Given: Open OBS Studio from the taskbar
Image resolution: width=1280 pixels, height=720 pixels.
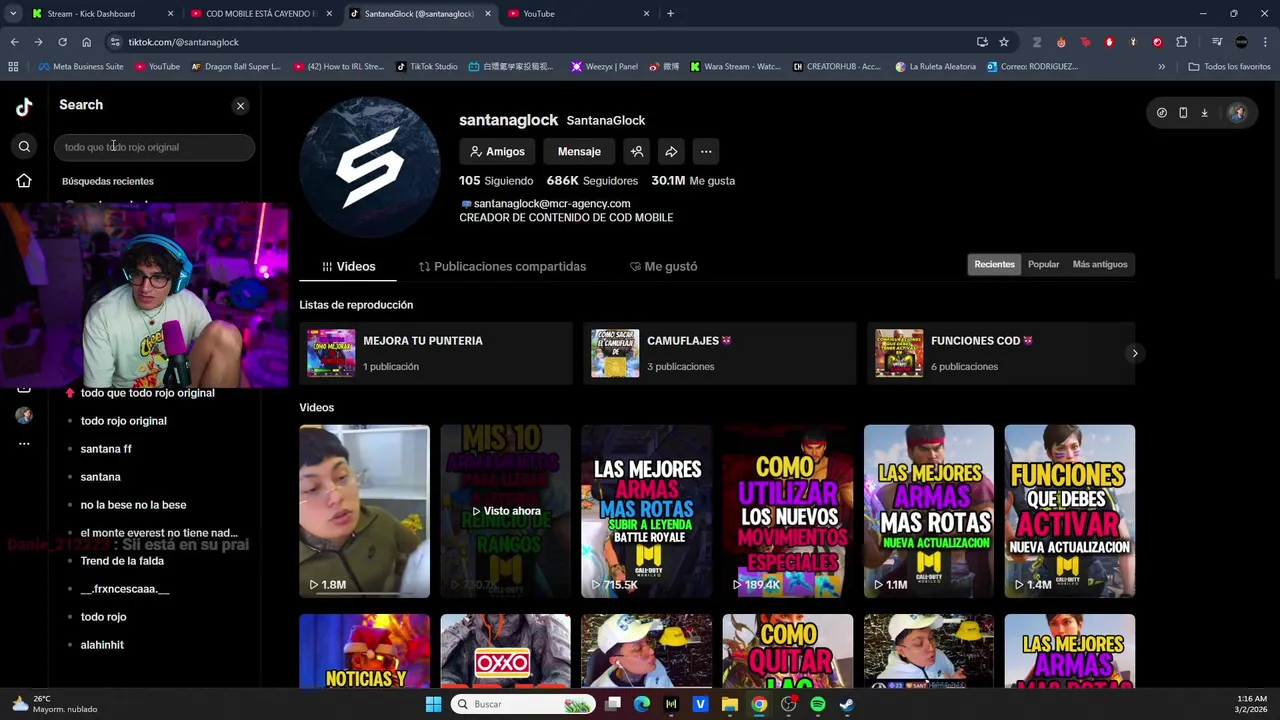Looking at the screenshot, I should pos(789,704).
